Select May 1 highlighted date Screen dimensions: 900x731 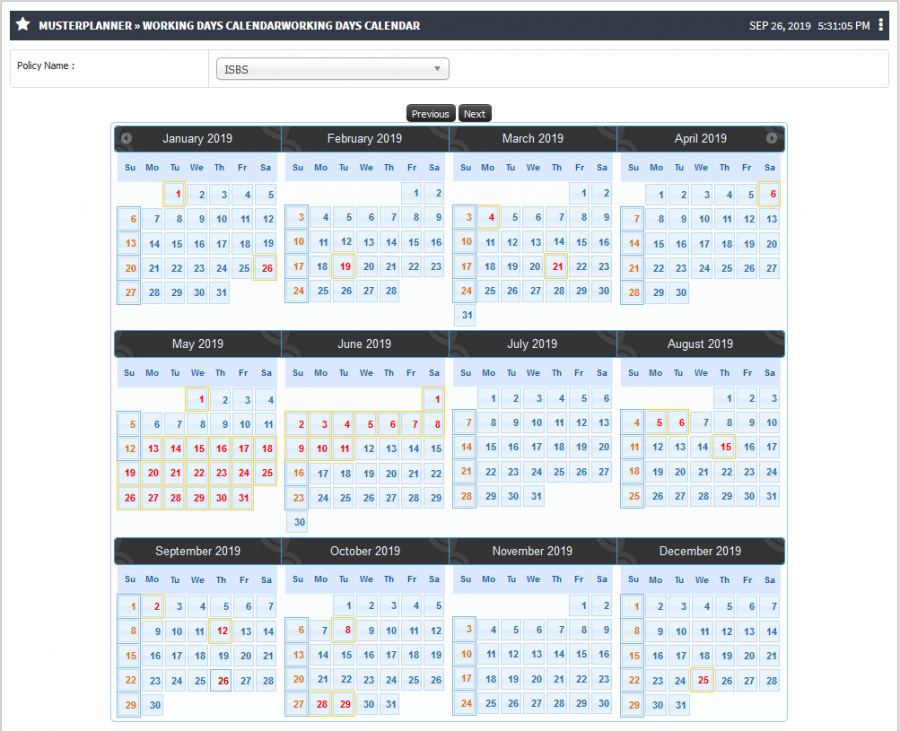point(197,399)
